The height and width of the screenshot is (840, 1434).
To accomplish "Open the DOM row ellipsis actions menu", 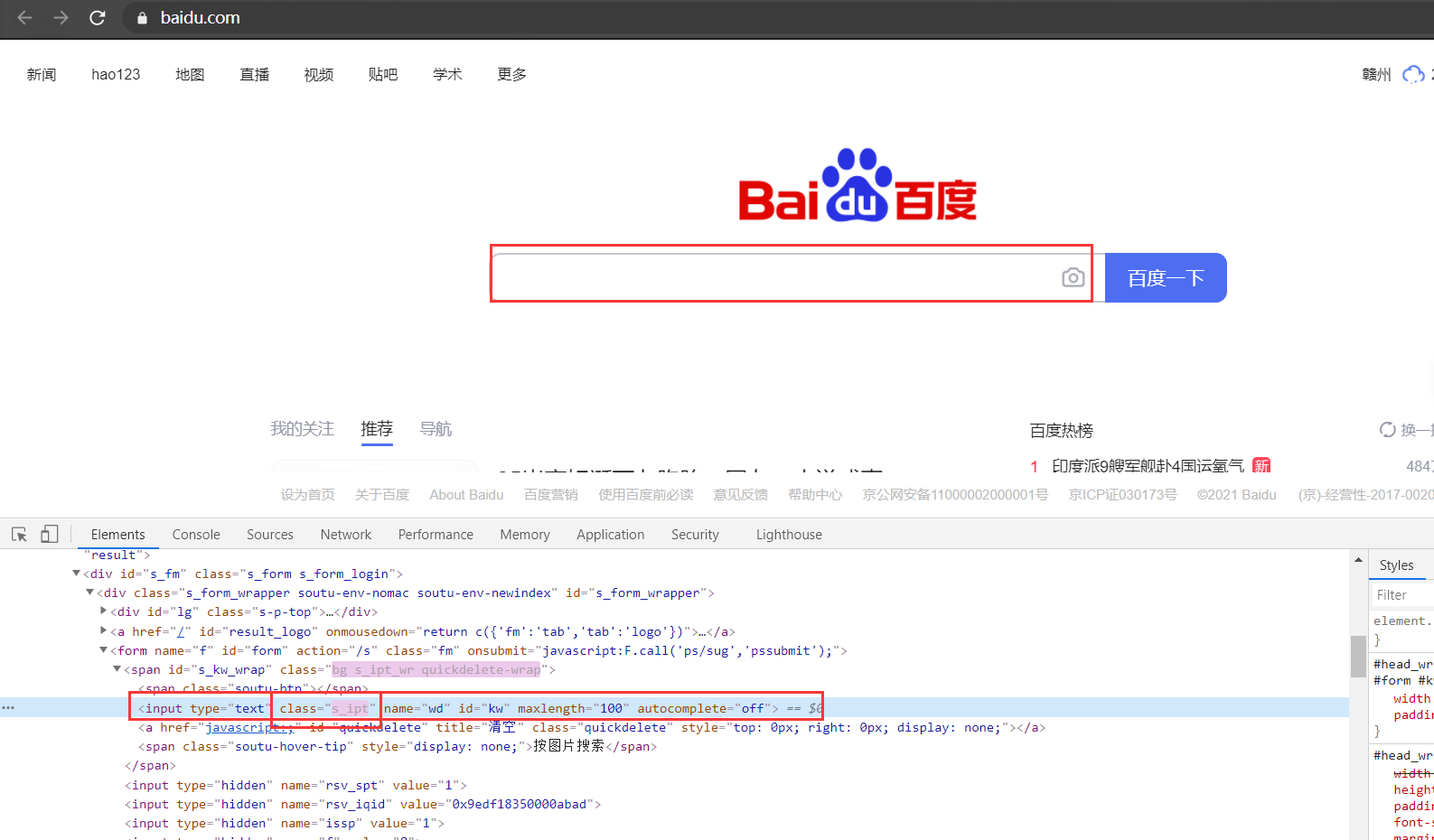I will [8, 708].
